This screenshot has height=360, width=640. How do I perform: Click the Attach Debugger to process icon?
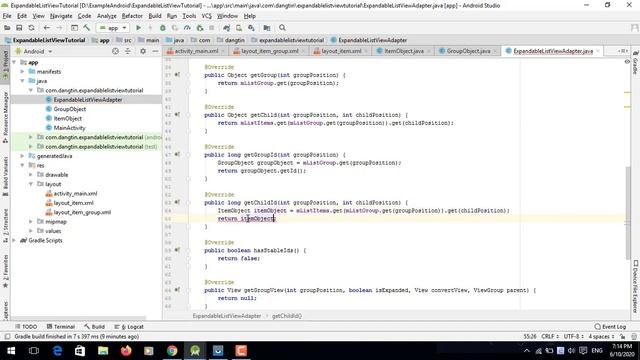click(200, 28)
